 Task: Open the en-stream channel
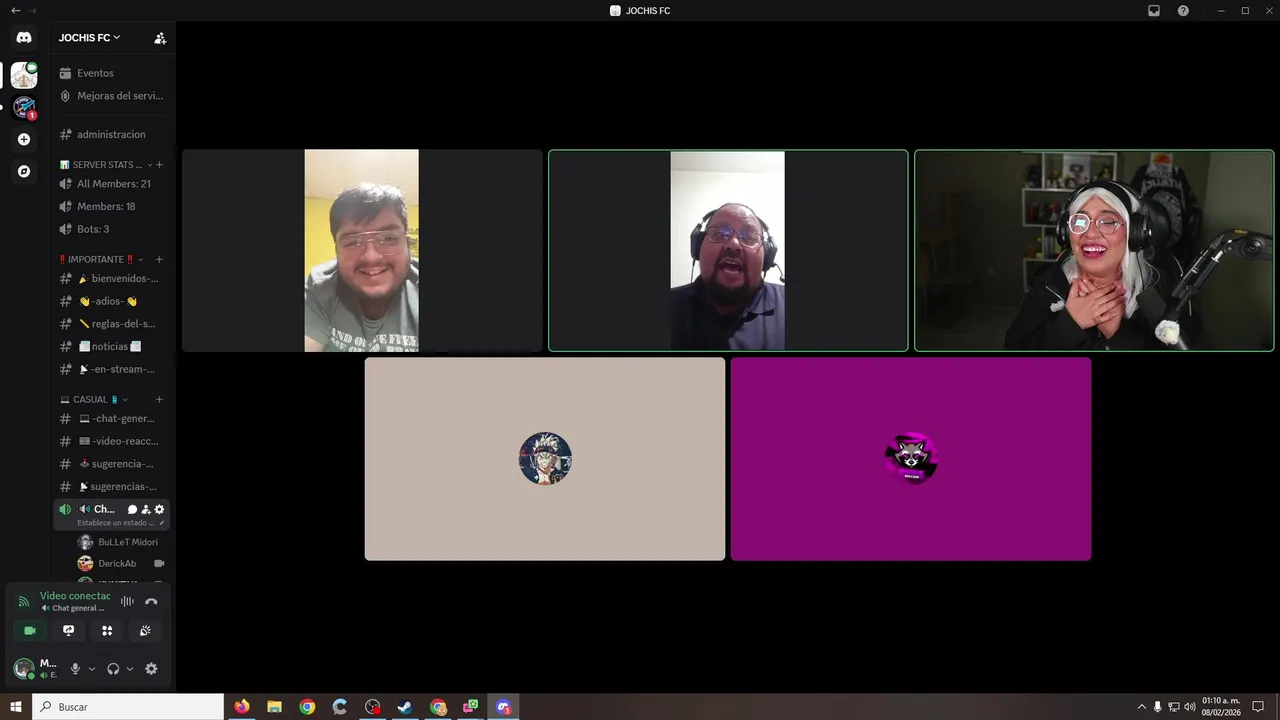point(111,369)
